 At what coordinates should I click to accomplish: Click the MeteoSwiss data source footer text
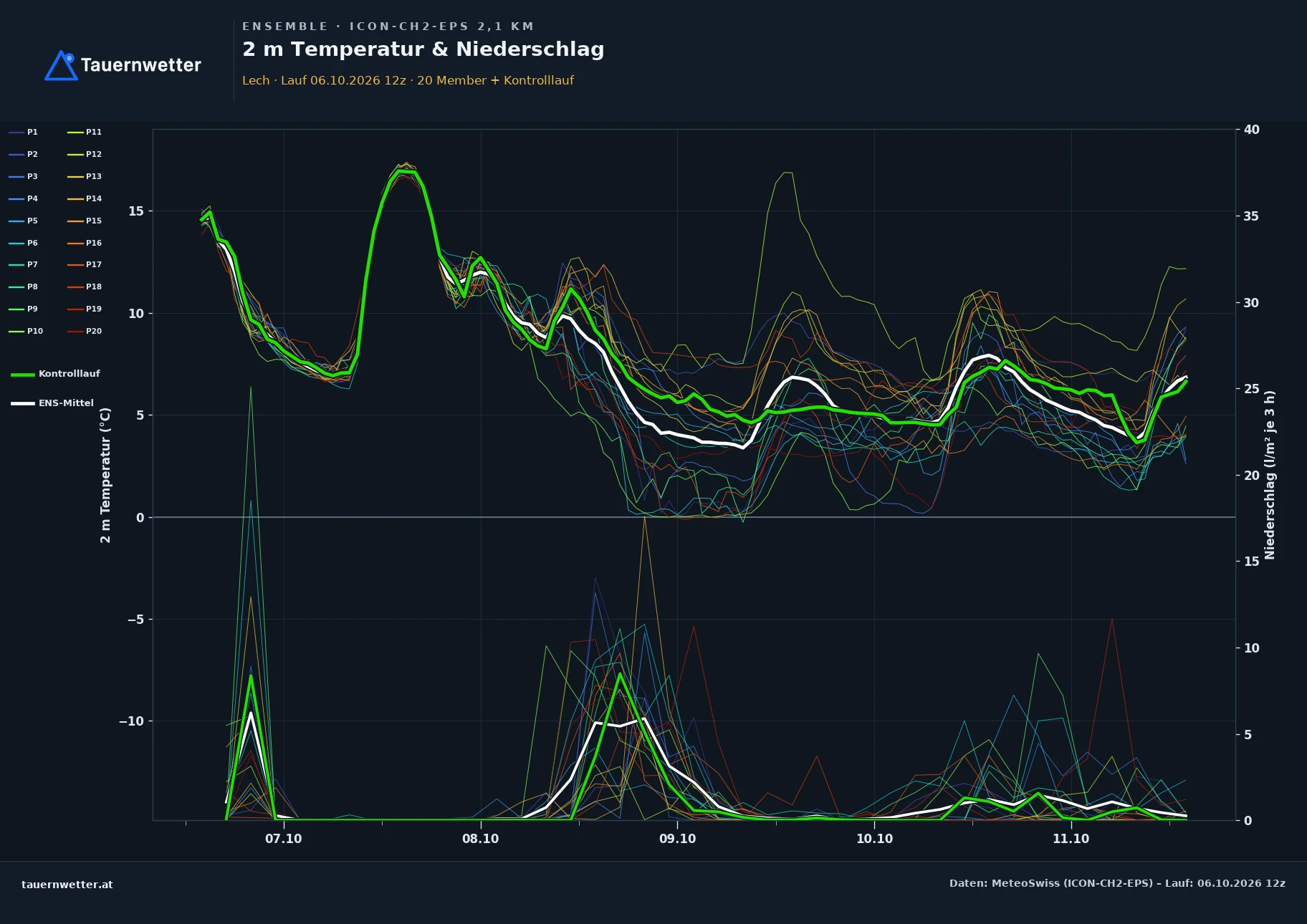1117,883
